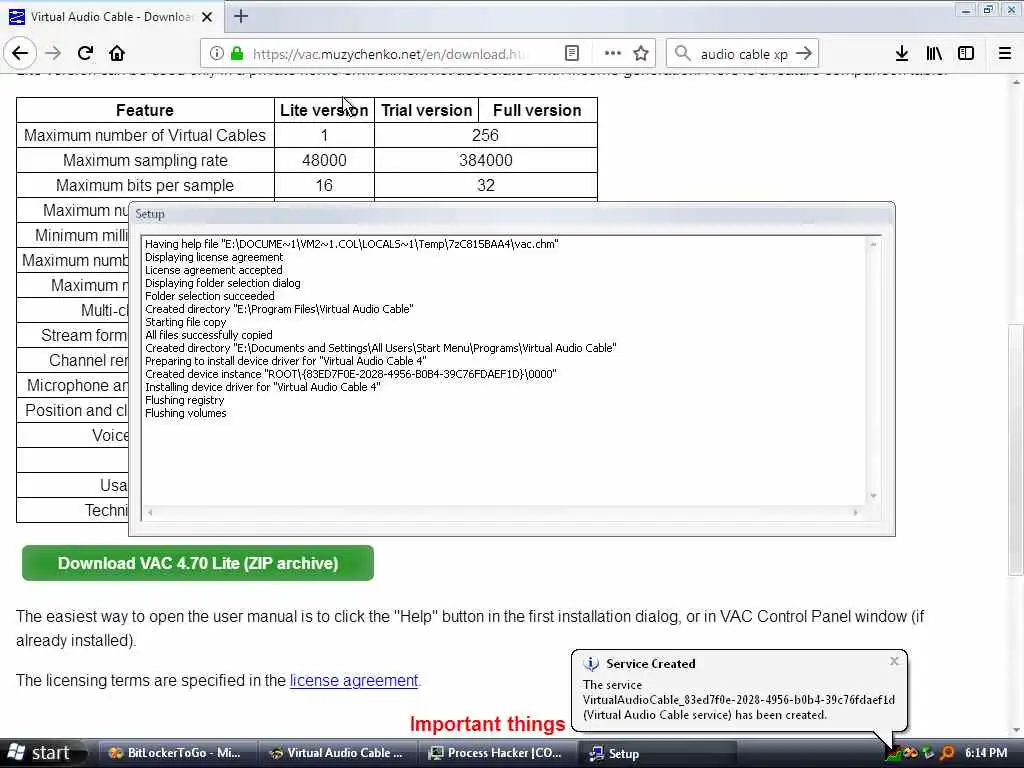The height and width of the screenshot is (768, 1024).
Task: Click the system clock showing 6:14 PM
Action: click(986, 753)
